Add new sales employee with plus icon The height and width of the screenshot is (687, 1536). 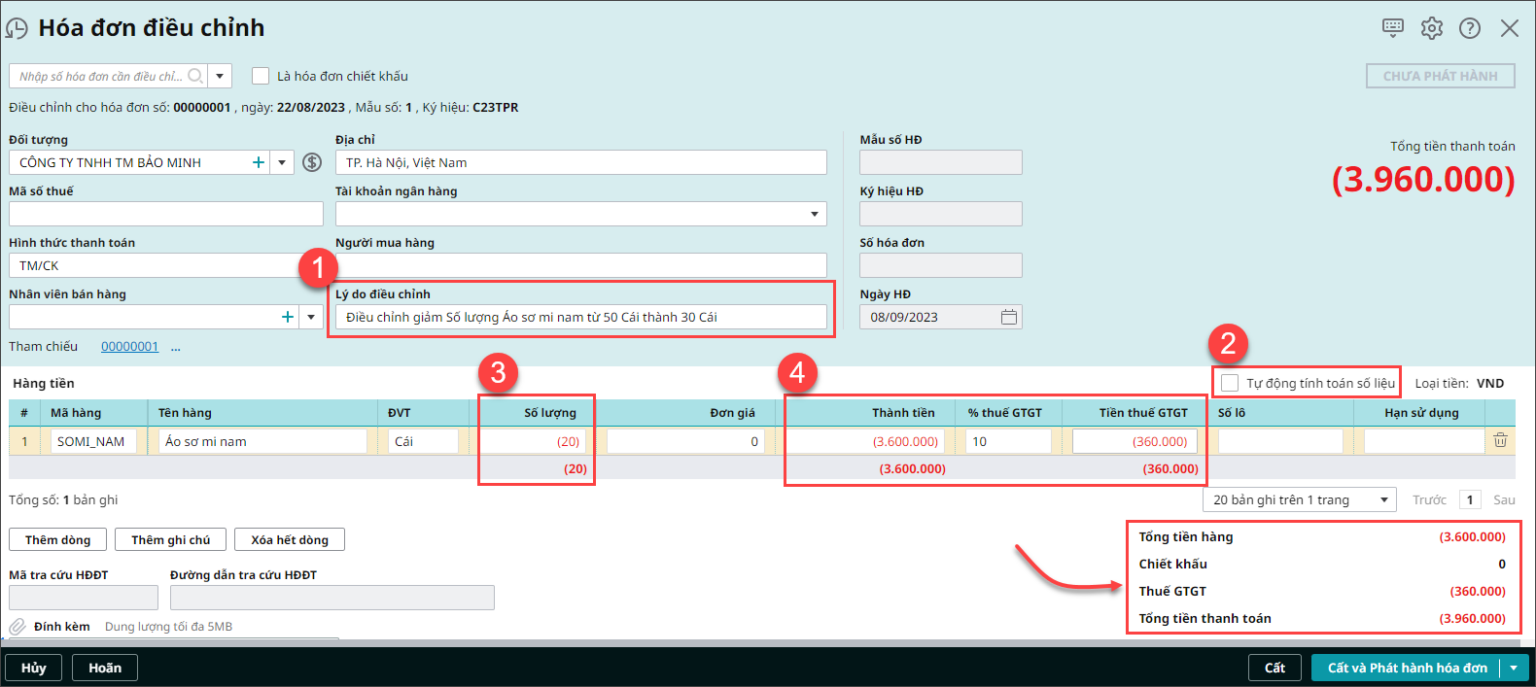287,317
